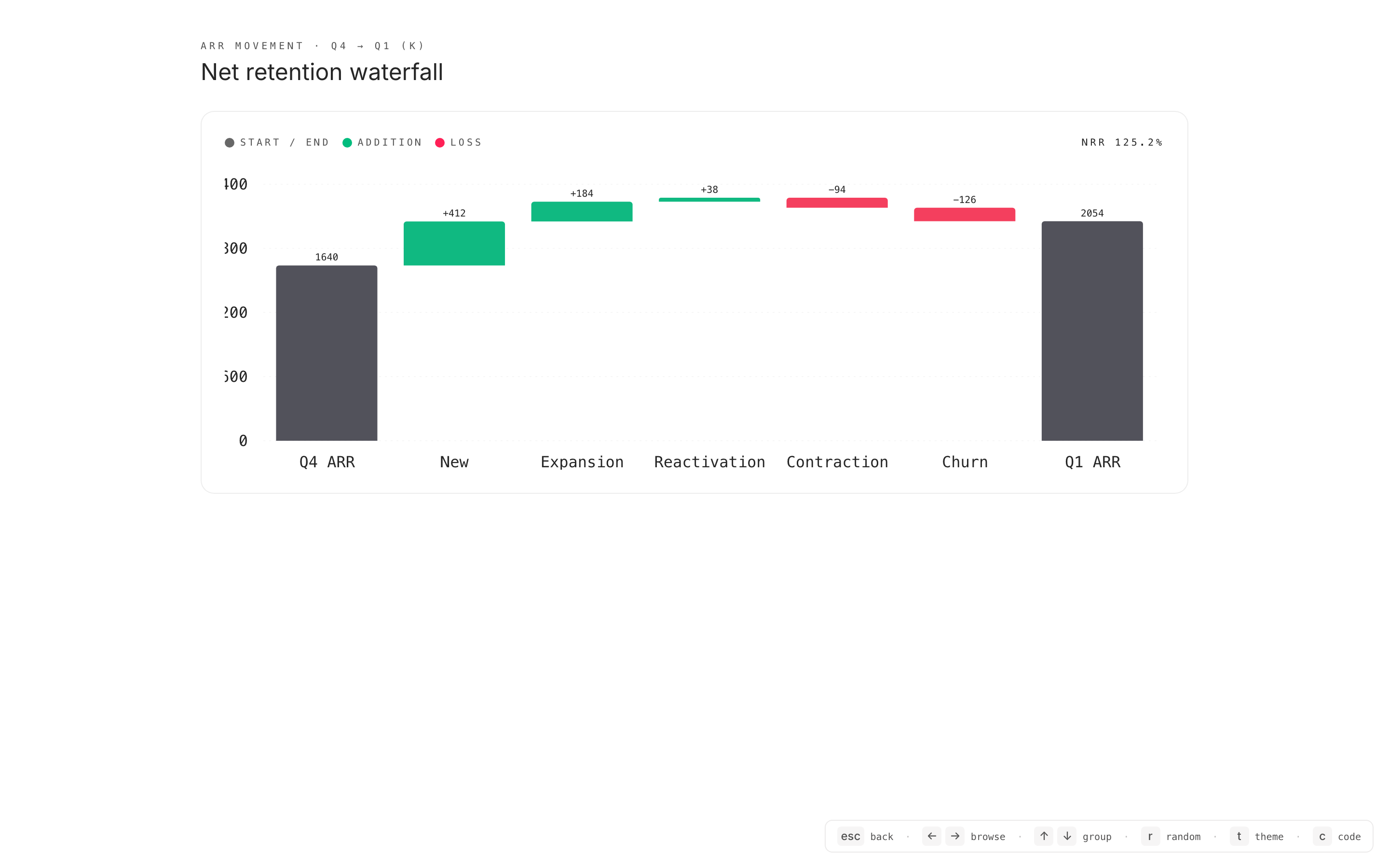The height and width of the screenshot is (868, 1389).
Task: Click the Expansion bar
Action: (x=582, y=211)
